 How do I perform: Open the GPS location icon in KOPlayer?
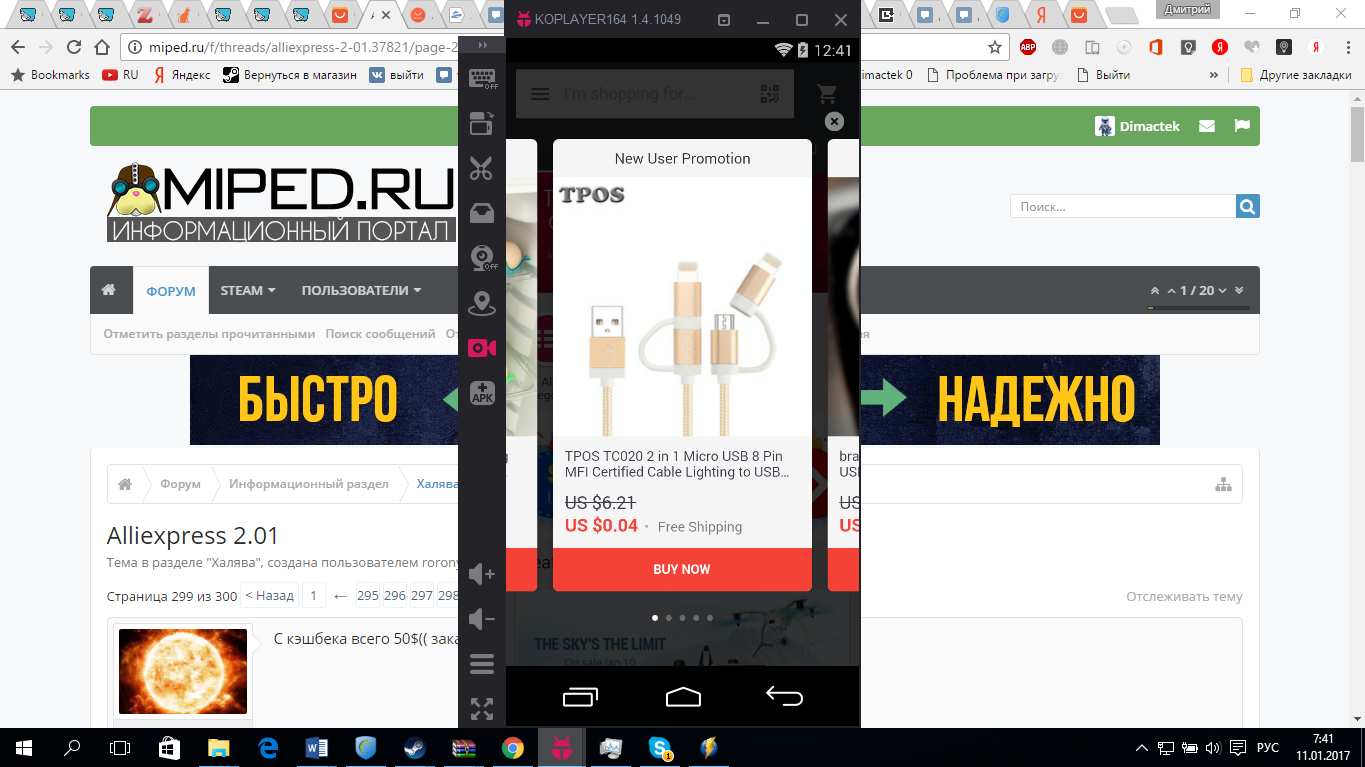[x=482, y=302]
